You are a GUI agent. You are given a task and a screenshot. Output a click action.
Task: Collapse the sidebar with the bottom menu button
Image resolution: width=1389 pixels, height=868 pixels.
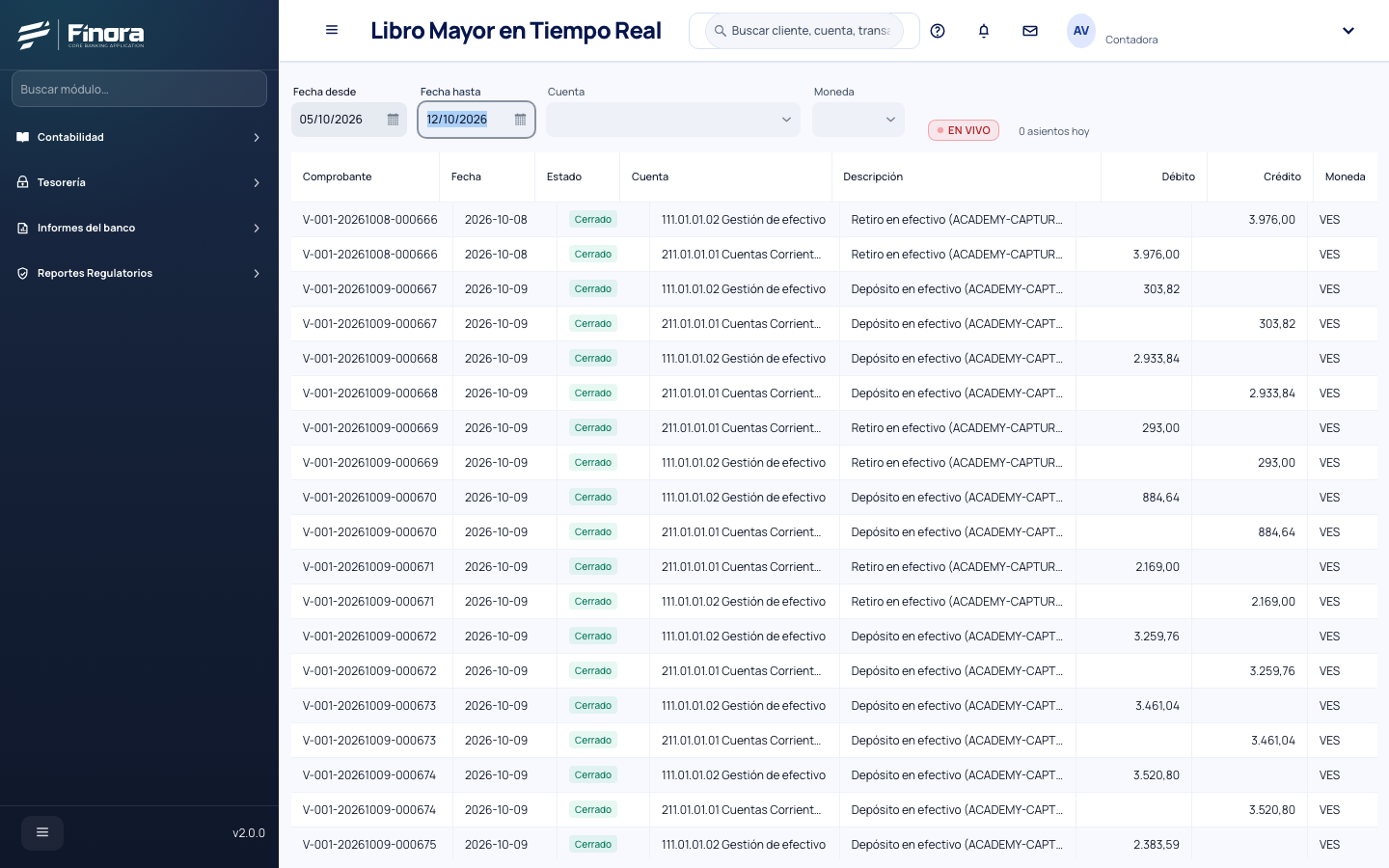[42, 832]
